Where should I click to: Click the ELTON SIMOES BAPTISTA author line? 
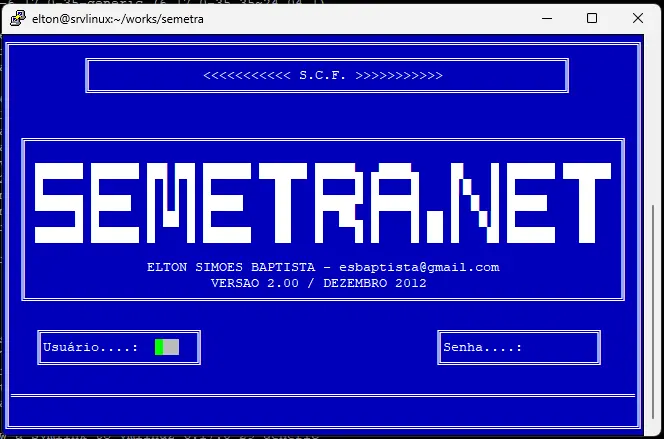coord(323,267)
